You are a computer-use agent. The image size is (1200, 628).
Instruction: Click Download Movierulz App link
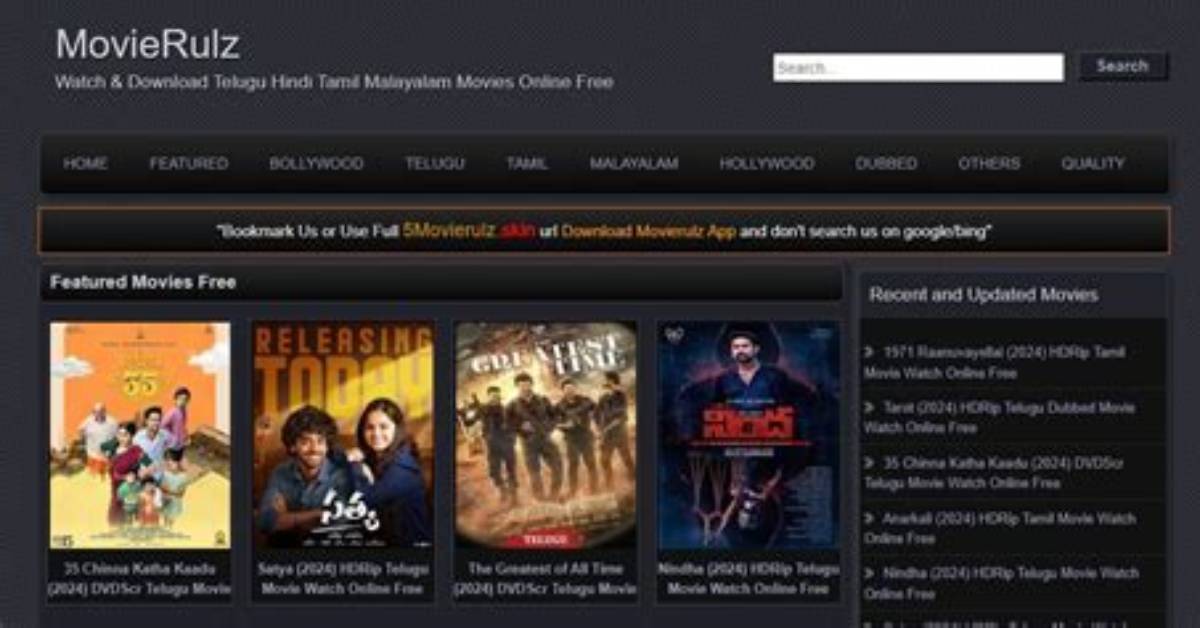tap(648, 231)
